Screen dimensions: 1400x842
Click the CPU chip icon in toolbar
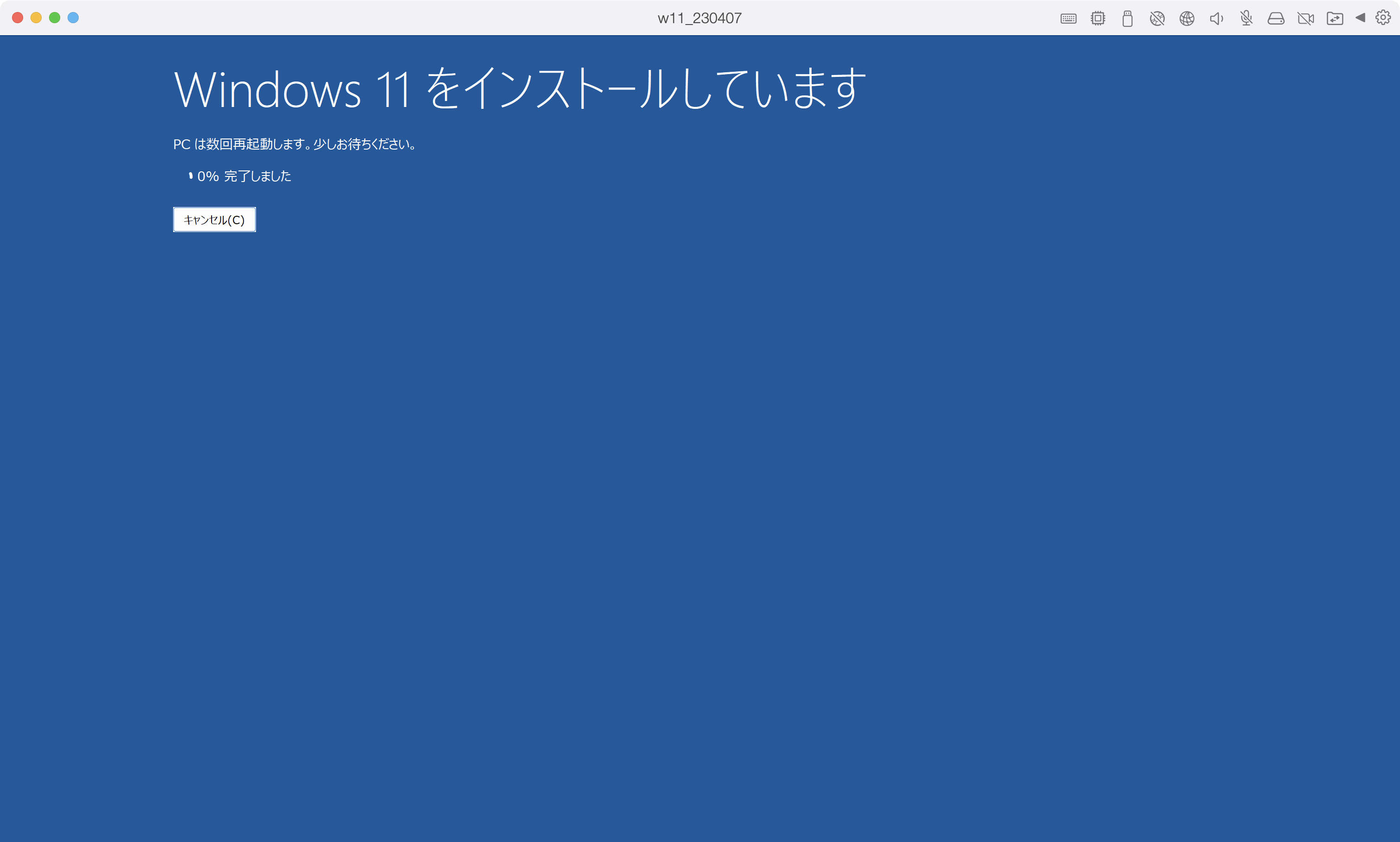(x=1098, y=19)
